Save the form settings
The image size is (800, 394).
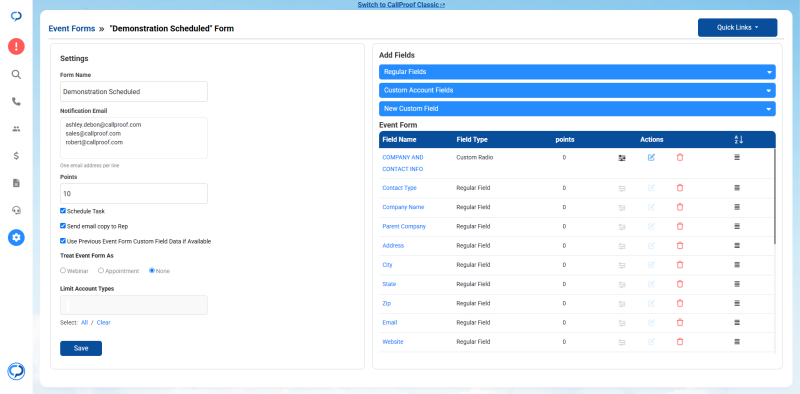coord(81,348)
